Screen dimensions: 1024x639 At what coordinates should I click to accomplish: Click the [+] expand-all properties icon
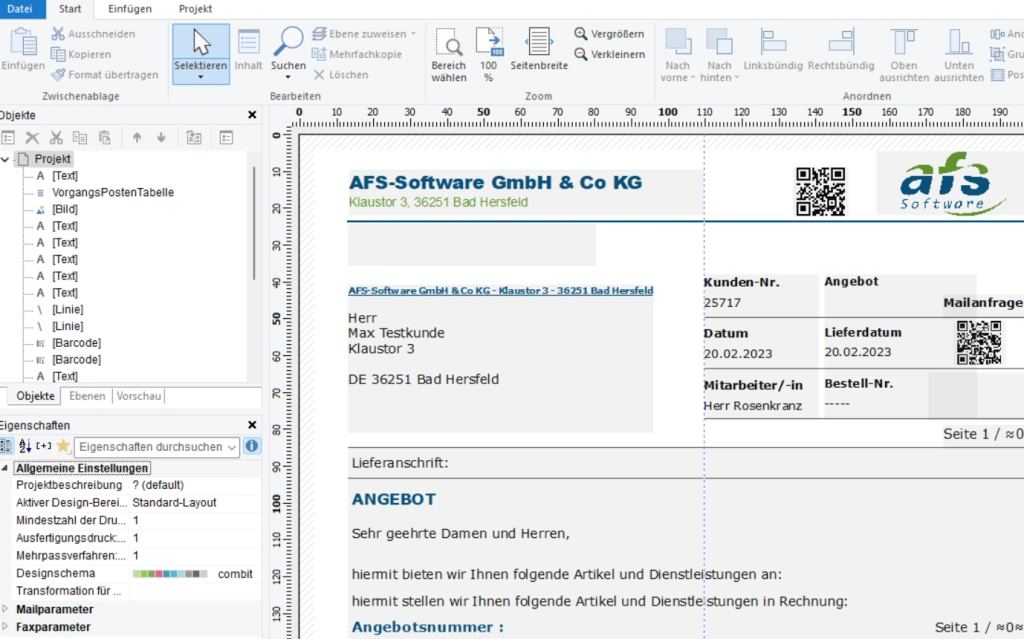44,446
